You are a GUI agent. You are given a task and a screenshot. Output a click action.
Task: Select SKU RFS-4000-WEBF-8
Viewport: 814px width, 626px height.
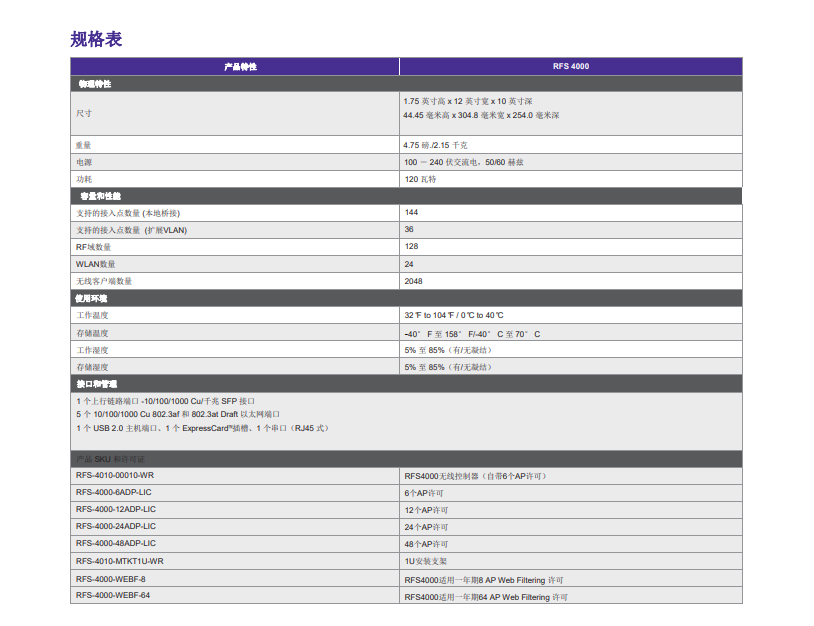coord(111,579)
